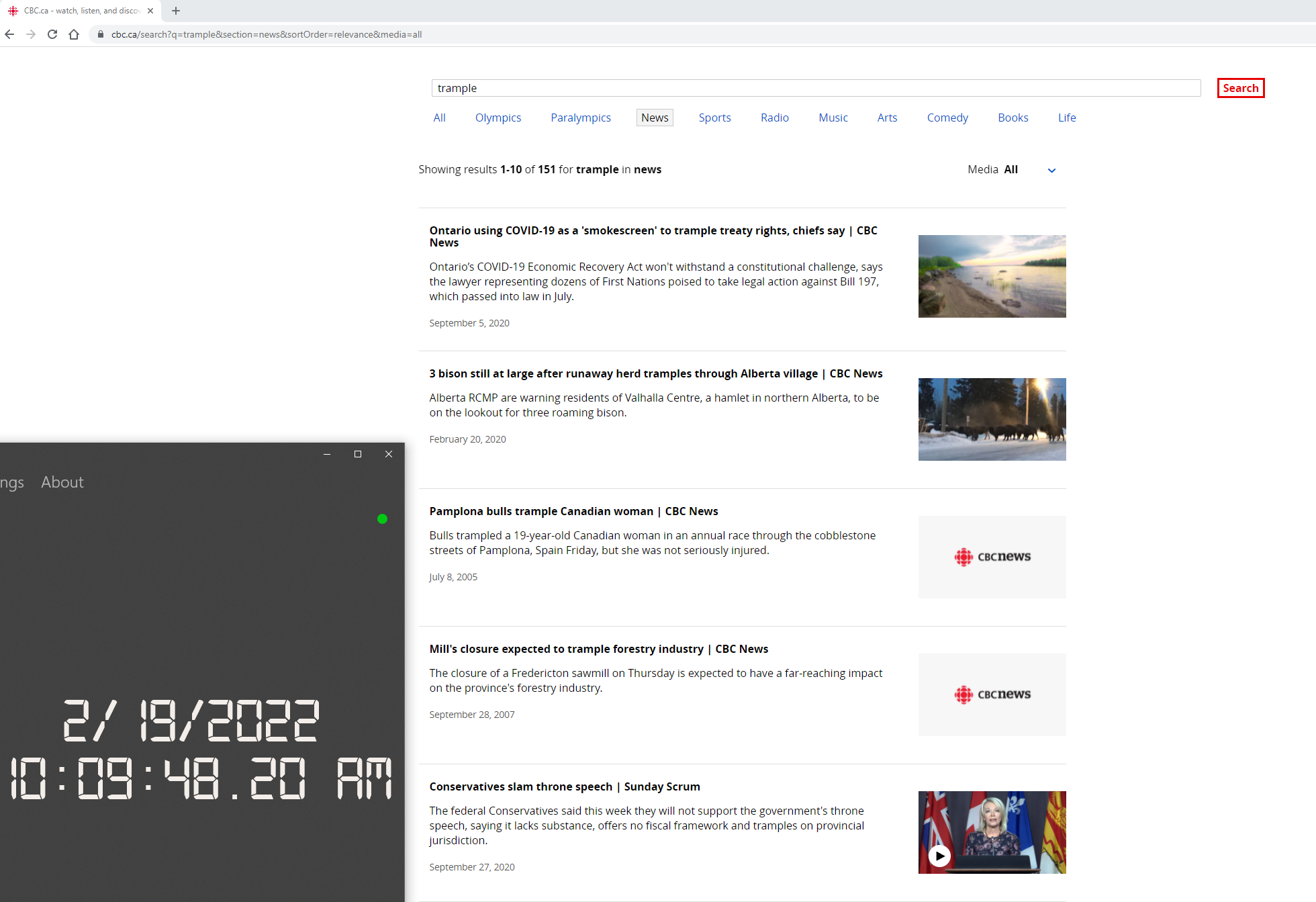Click the browser back arrow

coord(9,34)
